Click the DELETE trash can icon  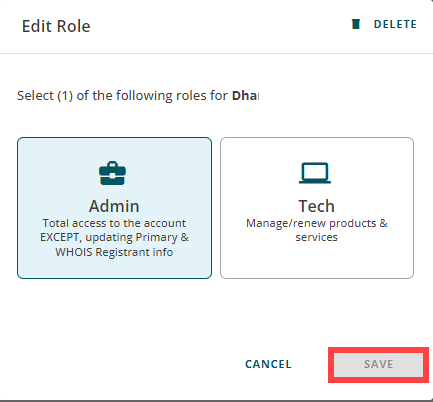(356, 24)
